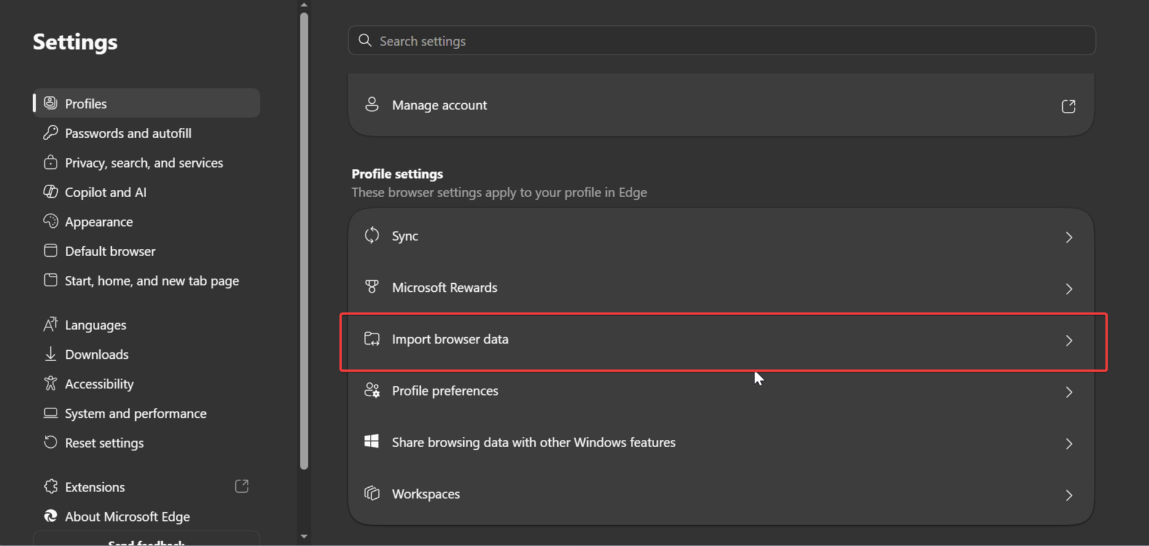The image size is (1149, 546).
Task: Click the Languages letter icon
Action: (51, 325)
